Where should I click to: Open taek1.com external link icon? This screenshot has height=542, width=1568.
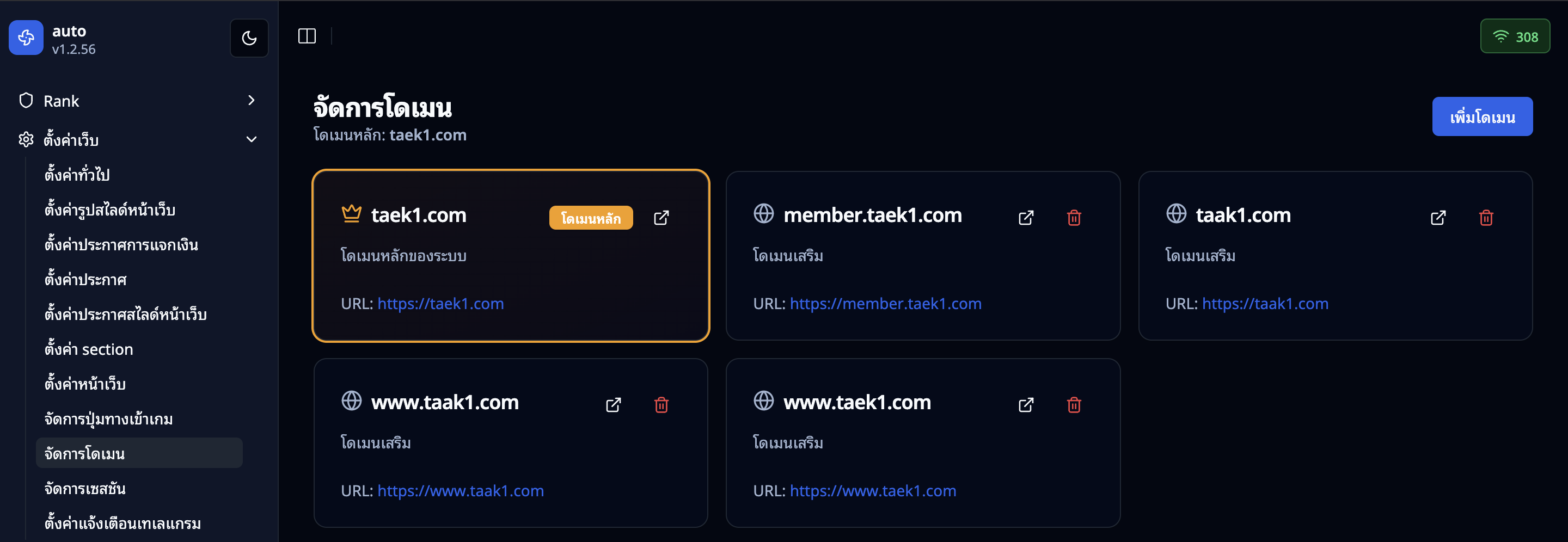[661, 218]
